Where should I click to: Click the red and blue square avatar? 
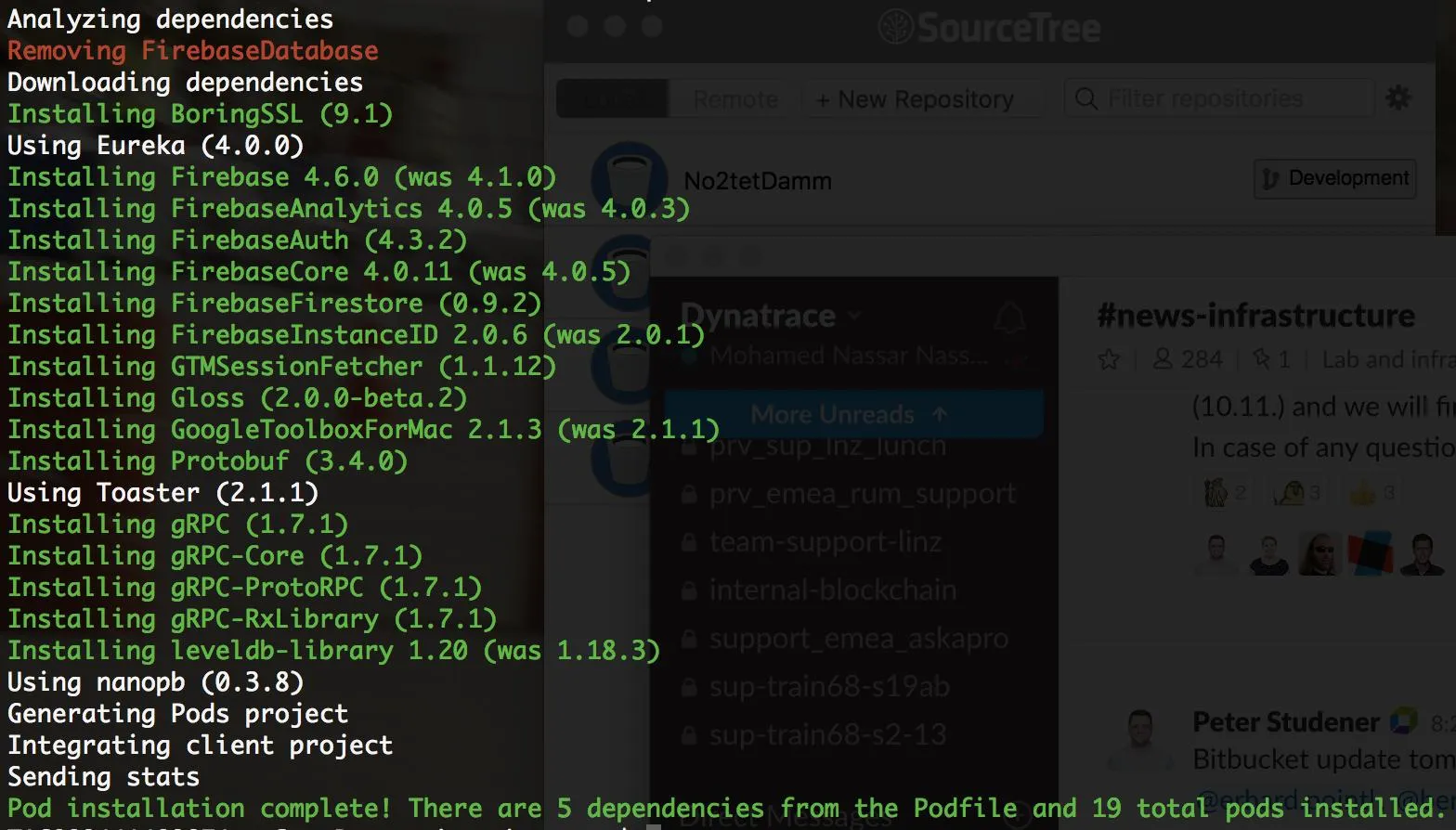[x=1371, y=553]
